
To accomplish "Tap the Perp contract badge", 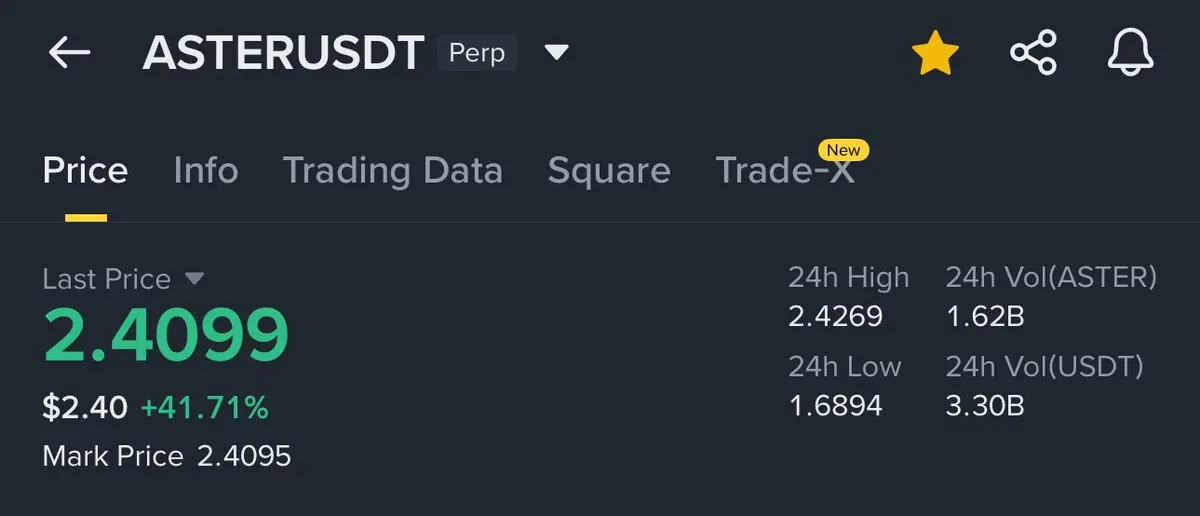I will click(x=477, y=52).
